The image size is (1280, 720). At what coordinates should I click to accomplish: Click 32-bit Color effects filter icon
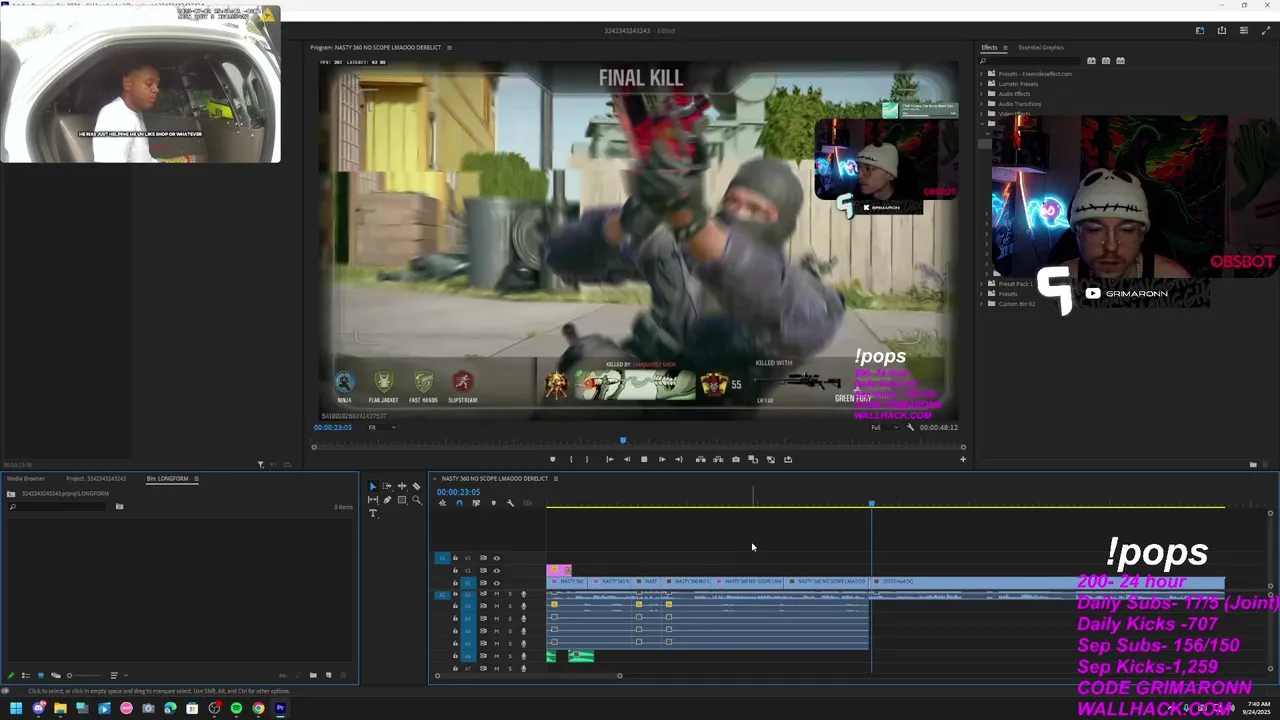1106,60
